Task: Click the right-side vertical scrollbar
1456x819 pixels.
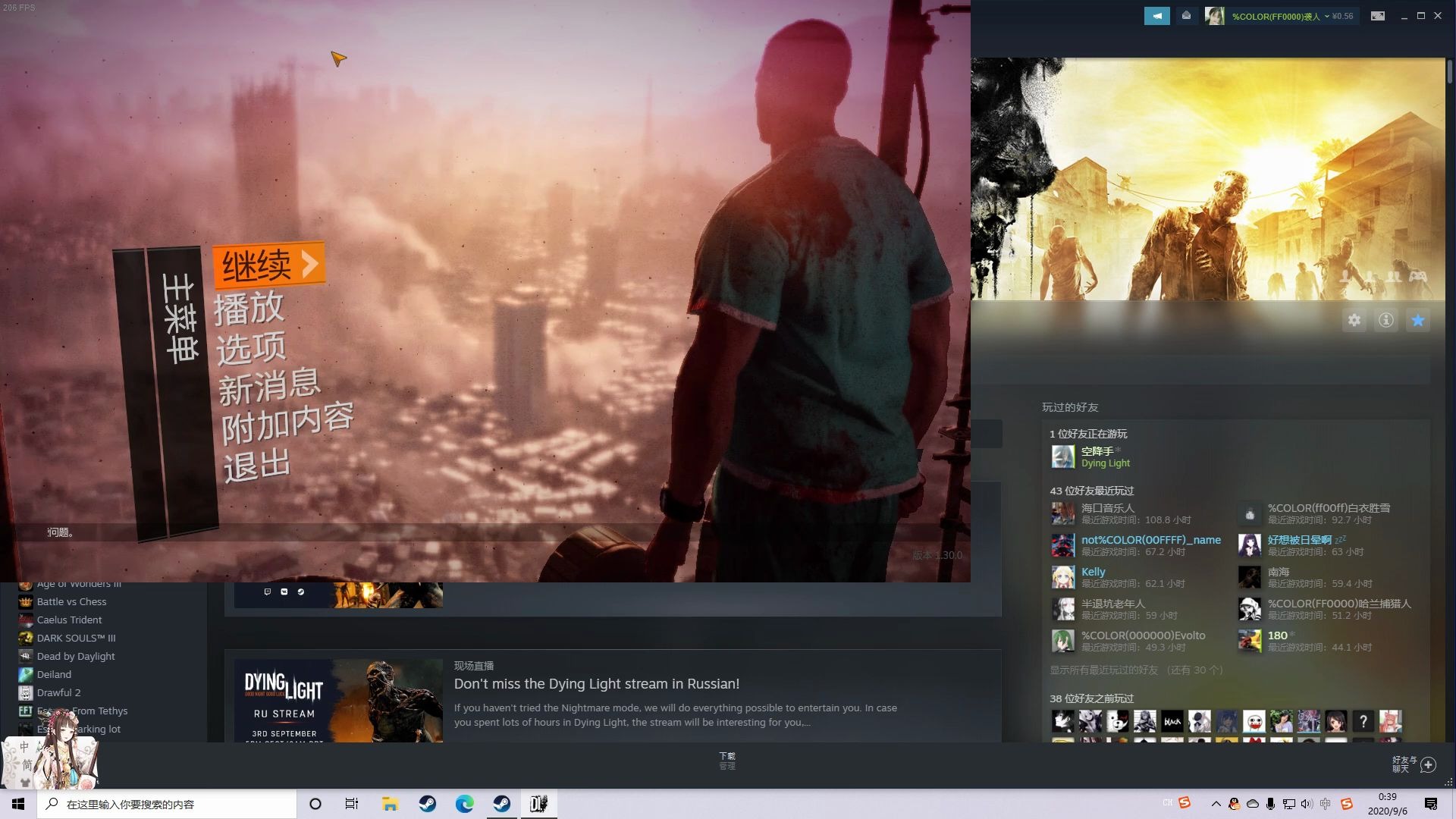Action: (x=1449, y=72)
